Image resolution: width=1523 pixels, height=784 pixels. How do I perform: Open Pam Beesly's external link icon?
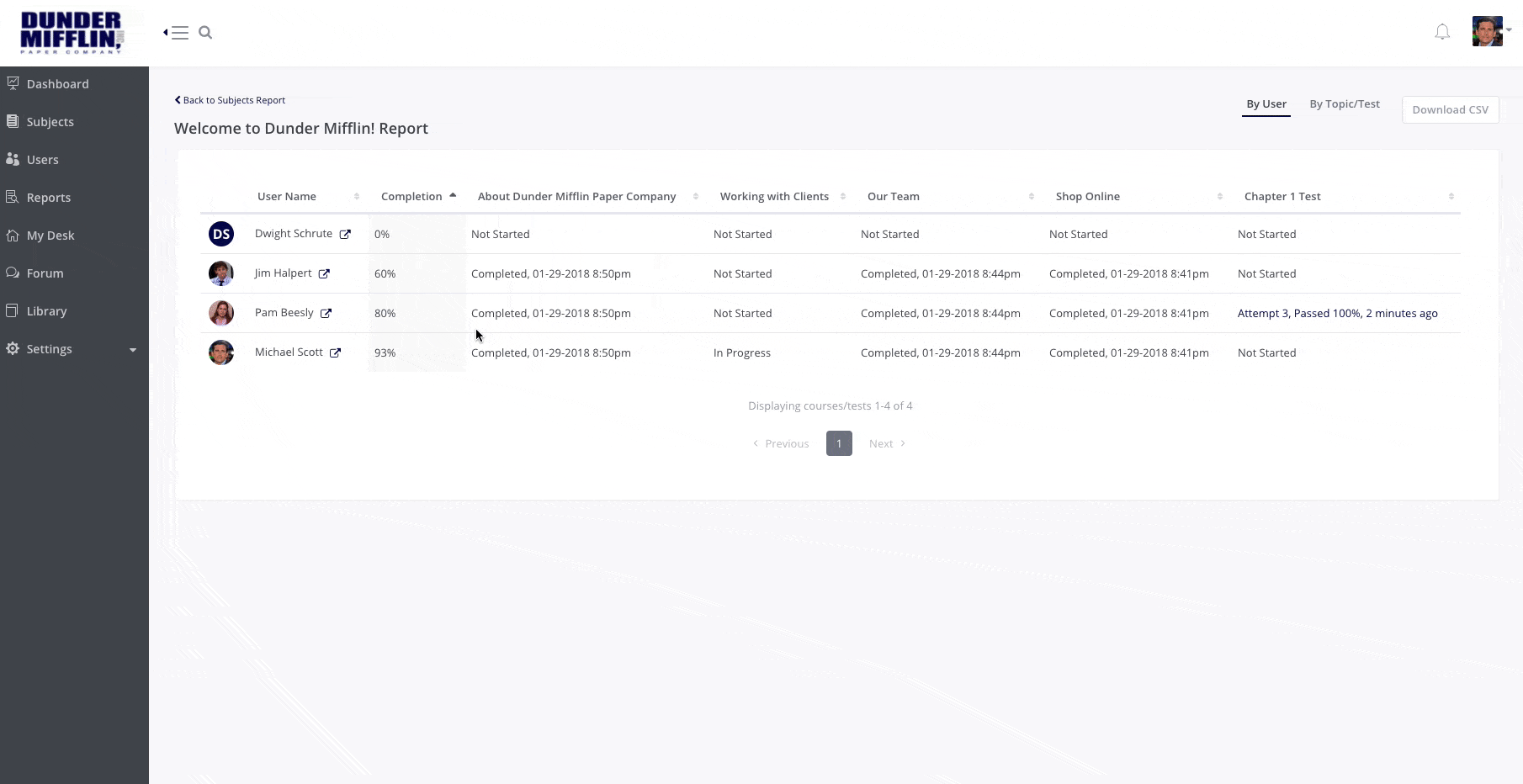[326, 314]
